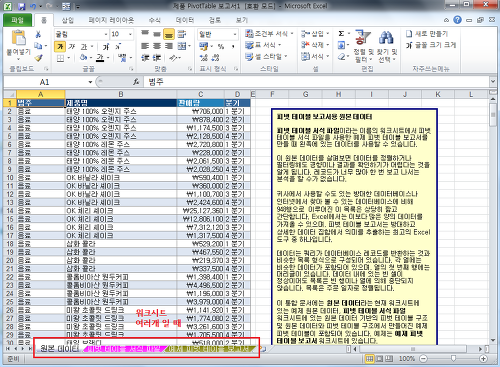Click New (새로 만들기) button
The height and width of the screenshot is (367, 500).
[427, 34]
